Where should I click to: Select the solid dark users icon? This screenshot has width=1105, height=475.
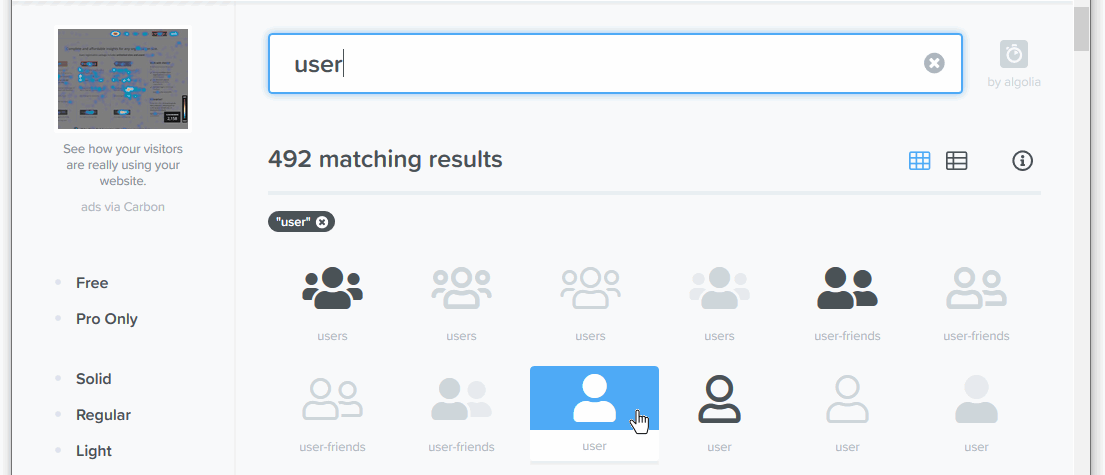(x=332, y=288)
